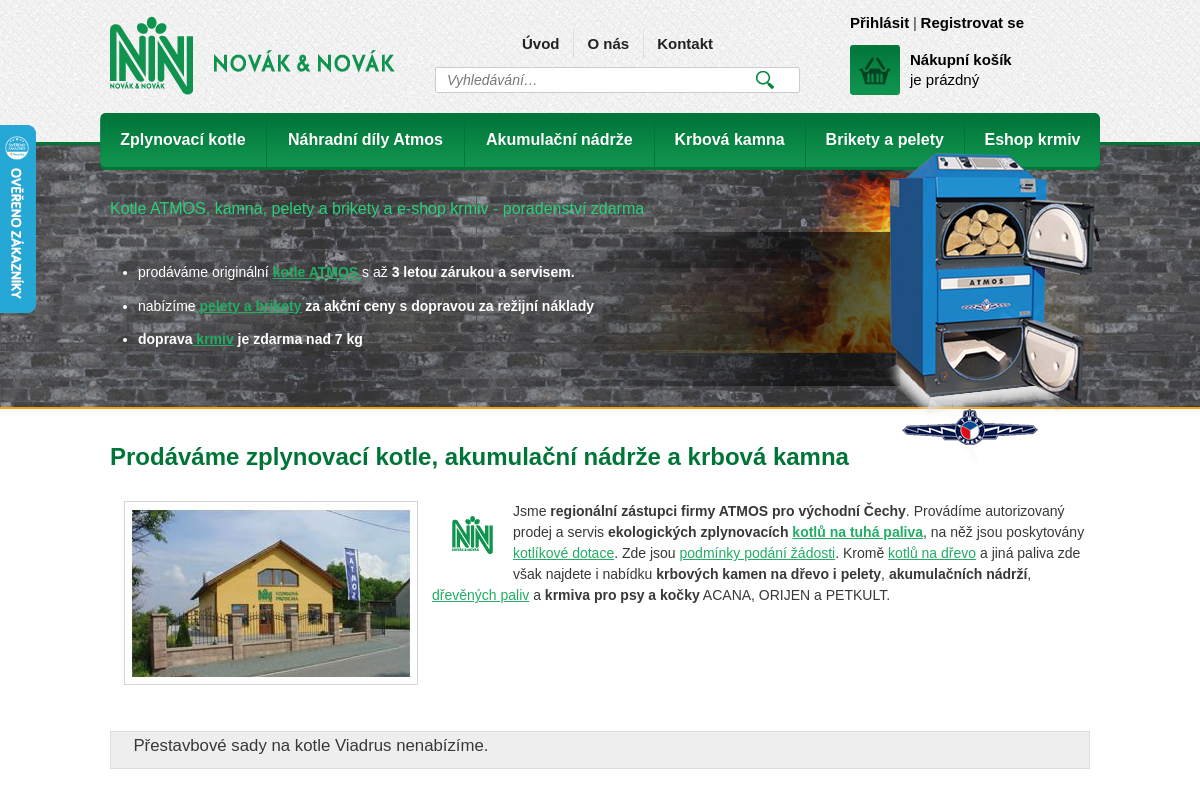The height and width of the screenshot is (800, 1200).
Task: Click the yellow storefront photo
Action: (x=270, y=592)
